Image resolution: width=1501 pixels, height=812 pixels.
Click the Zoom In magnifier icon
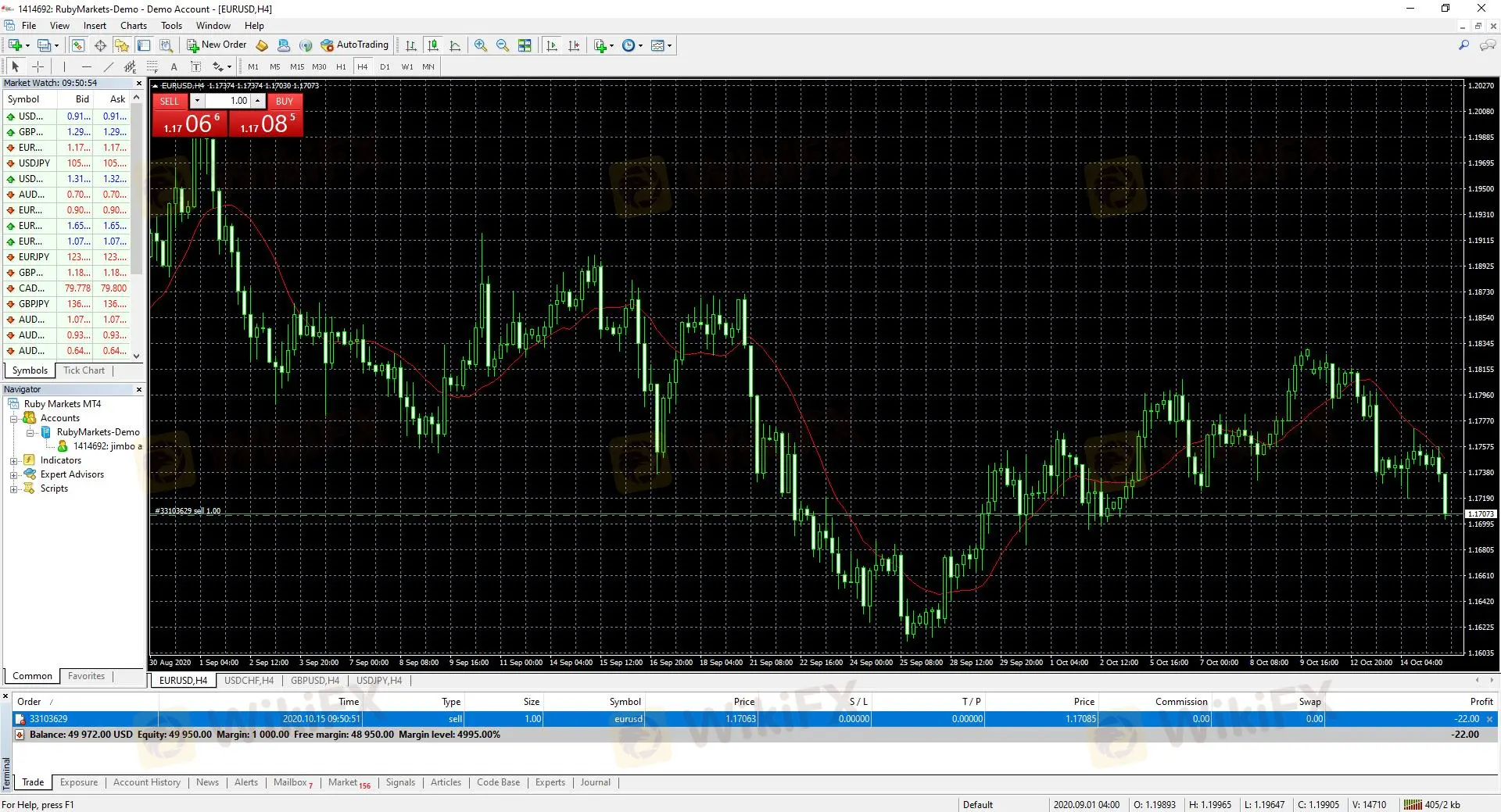click(480, 45)
